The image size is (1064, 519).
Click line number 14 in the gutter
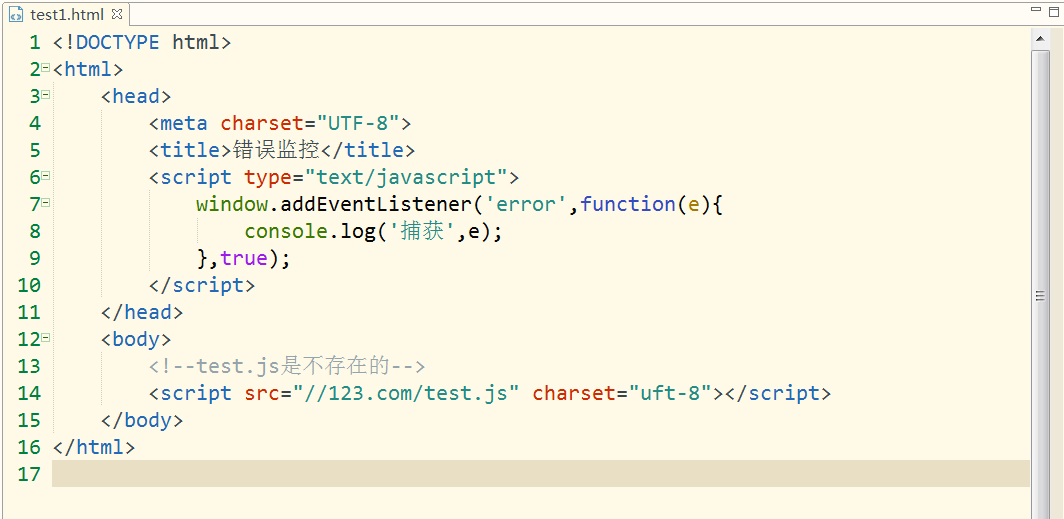pos(29,393)
